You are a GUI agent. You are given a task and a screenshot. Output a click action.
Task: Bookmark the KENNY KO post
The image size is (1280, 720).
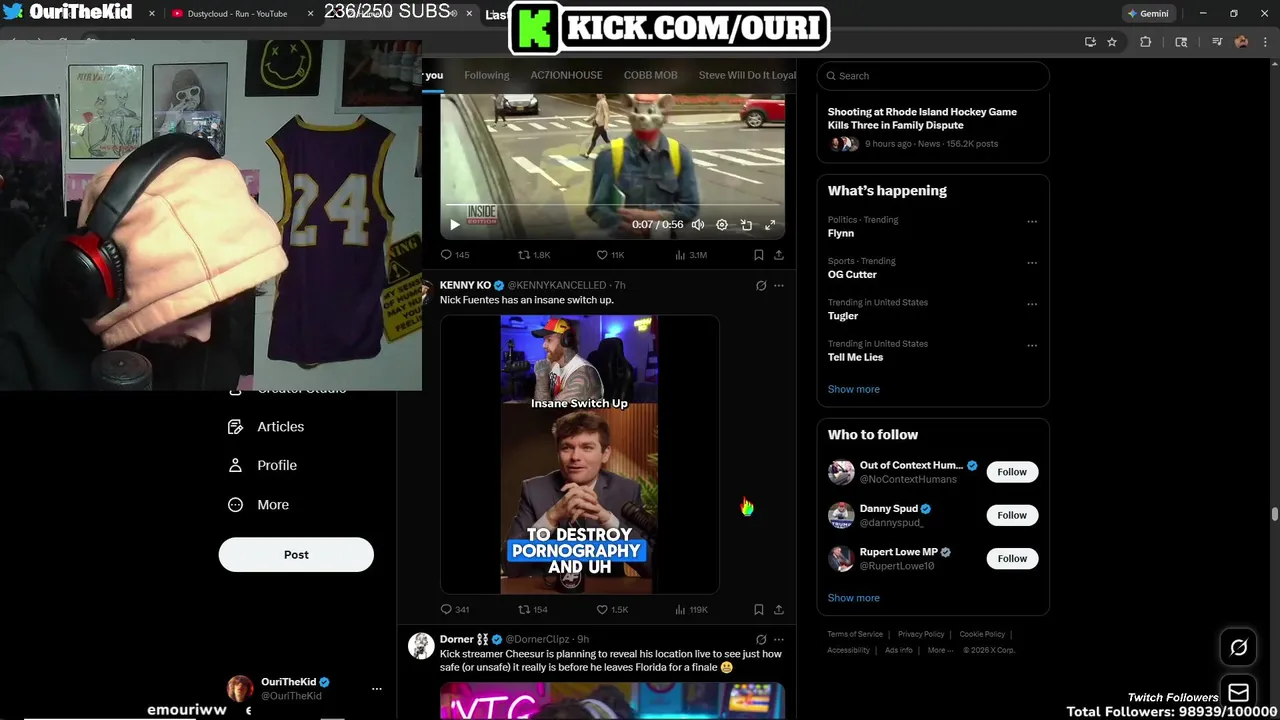point(759,609)
